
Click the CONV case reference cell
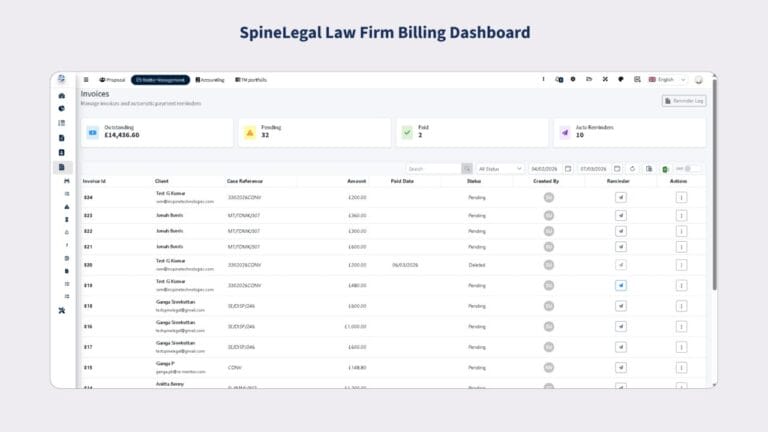235,368
